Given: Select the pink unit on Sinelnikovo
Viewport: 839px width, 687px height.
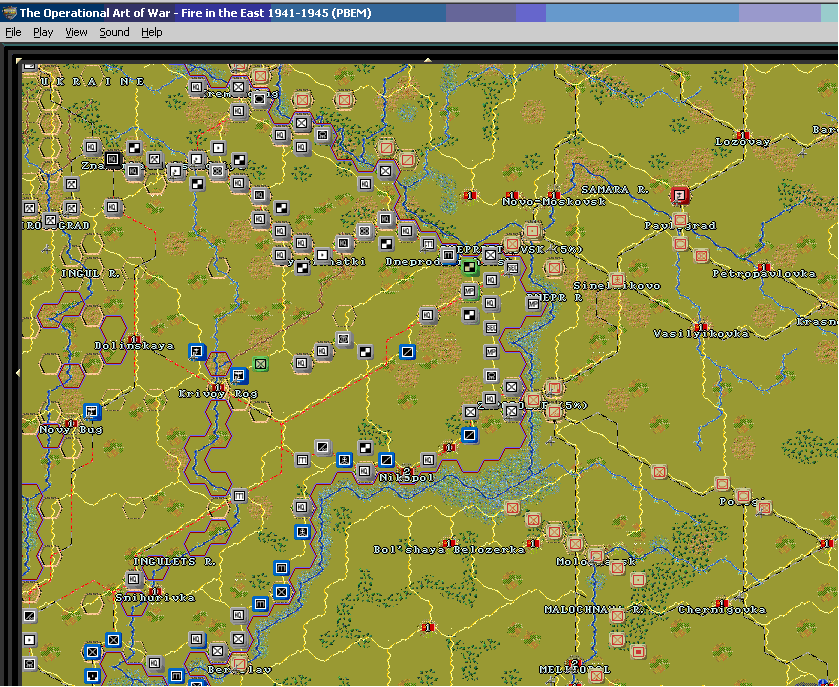Looking at the screenshot, I should coord(617,279).
